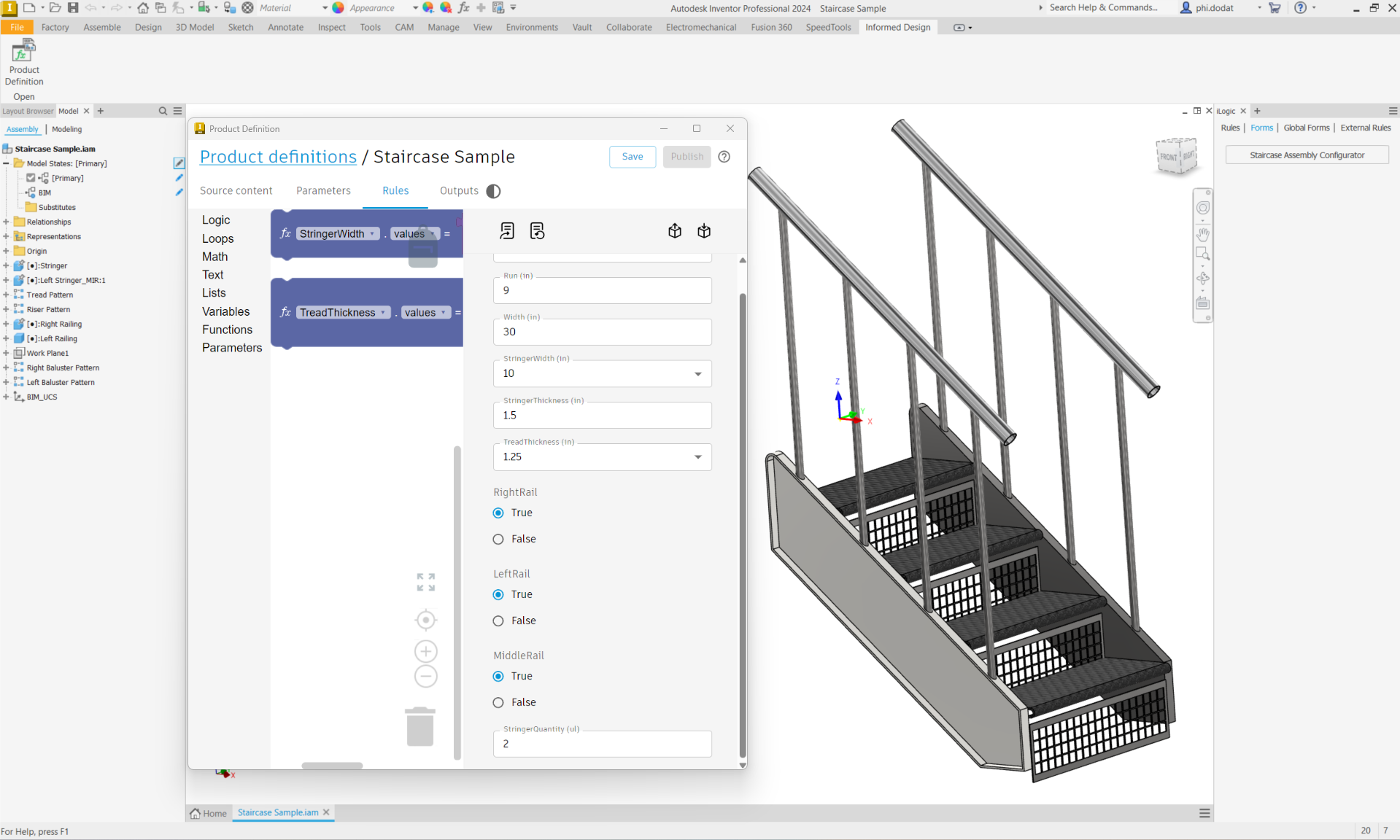Switch to the Outputs tab
This screenshot has width=1400, height=840.
(459, 190)
